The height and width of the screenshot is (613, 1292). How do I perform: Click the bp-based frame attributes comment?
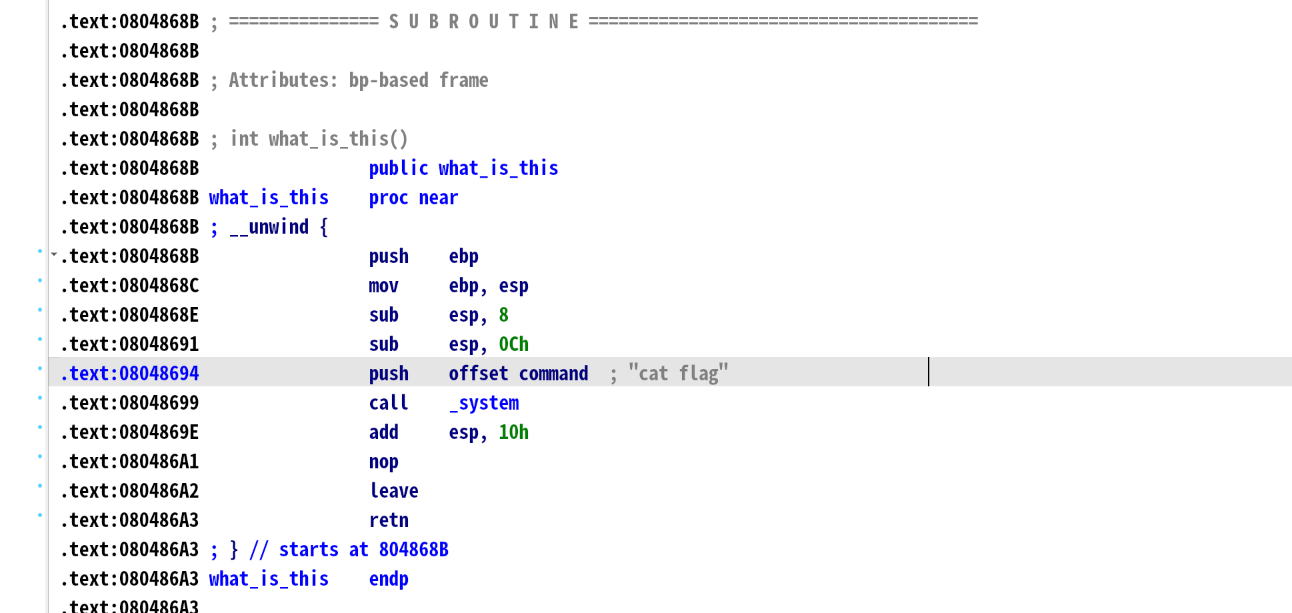[358, 79]
